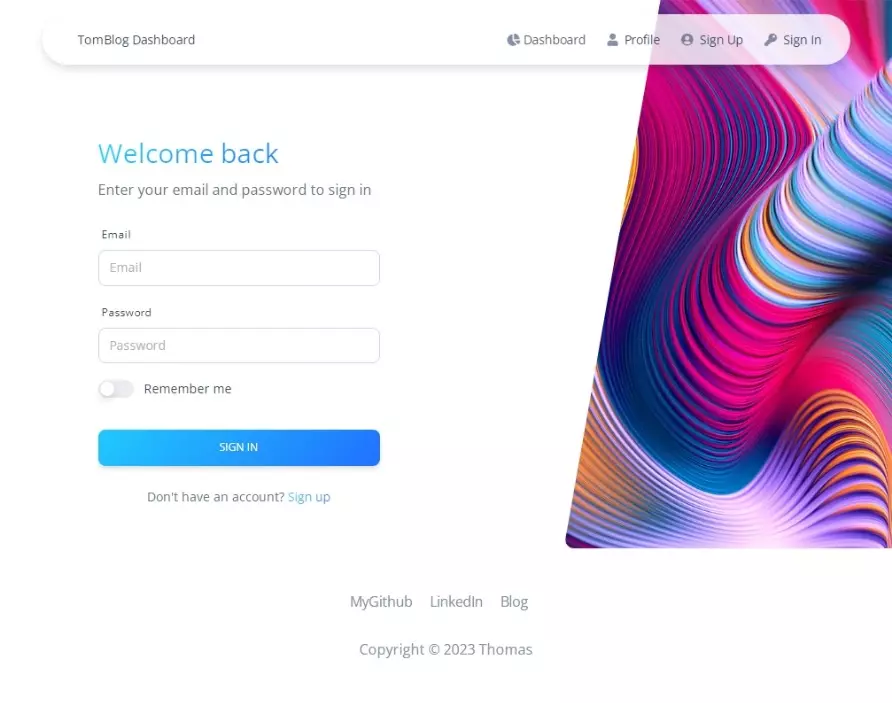The width and height of the screenshot is (892, 703).
Task: Follow the Sign up link below form
Action: pos(309,497)
